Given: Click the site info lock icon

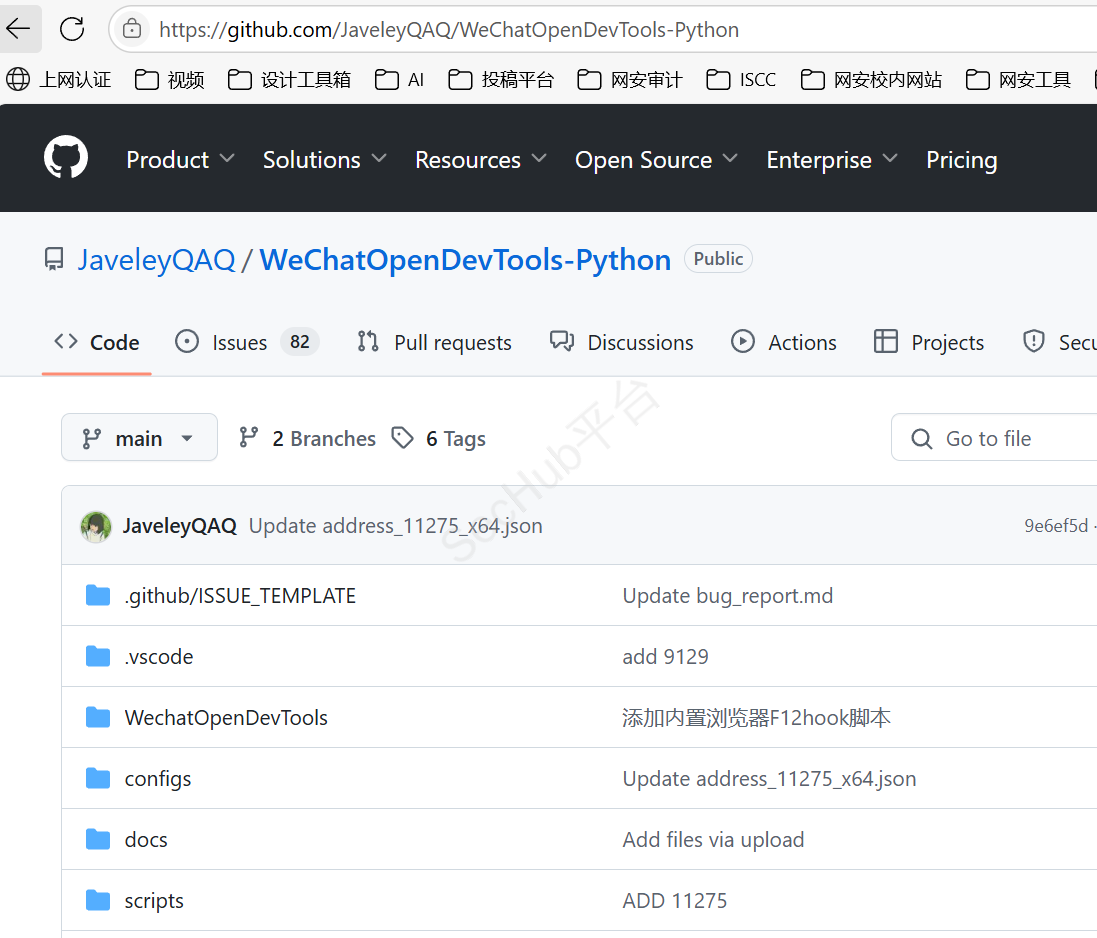Looking at the screenshot, I should (132, 30).
